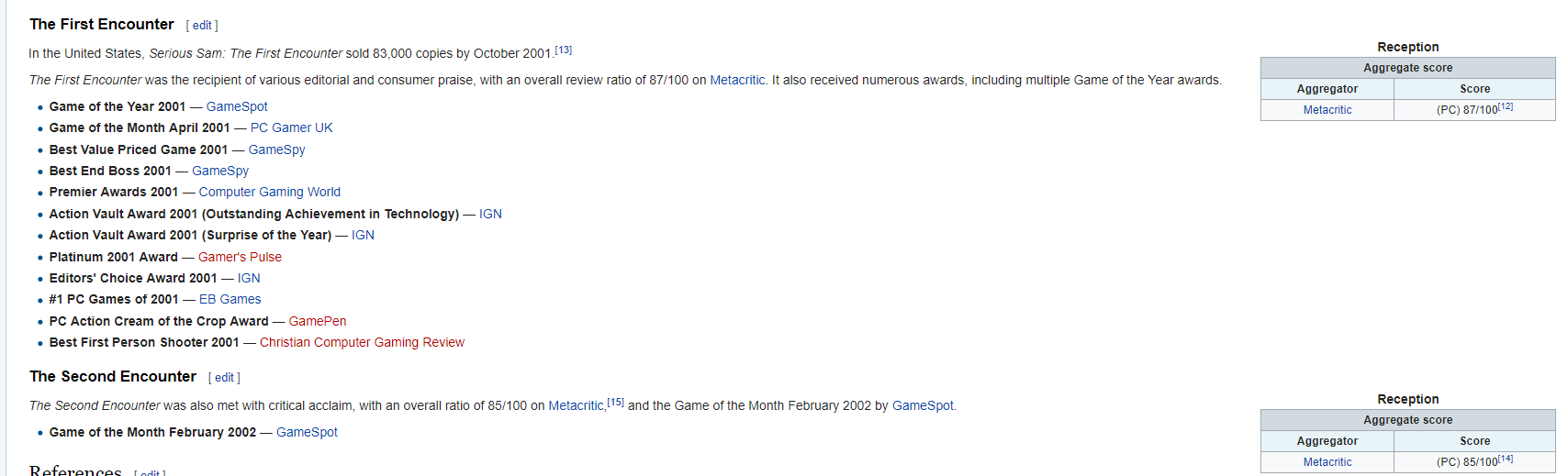Open Gamer's Pulse red link
This screenshot has height=476, width=1568.
[240, 258]
